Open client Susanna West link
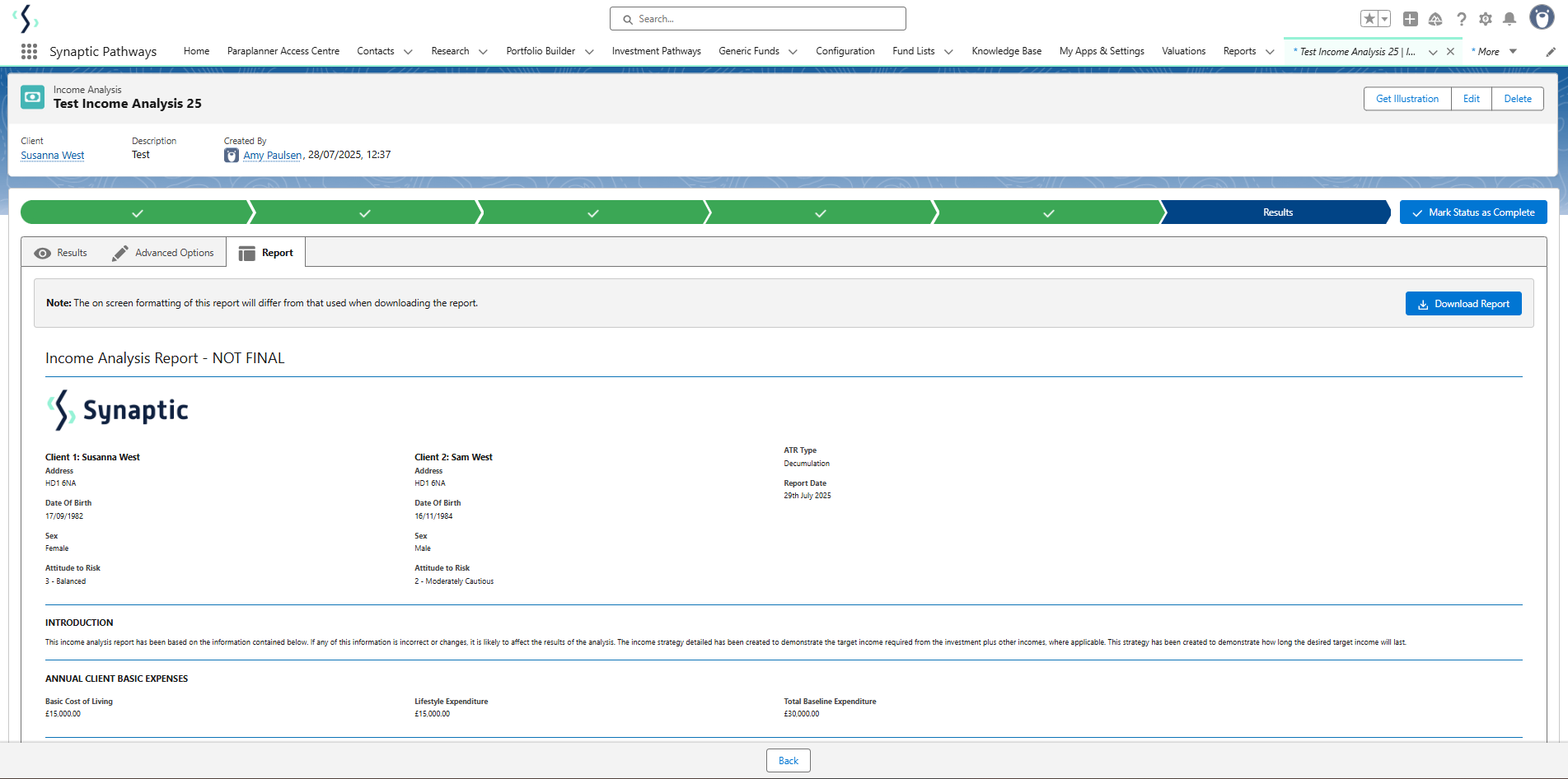This screenshot has width=1568, height=779. coord(53,156)
